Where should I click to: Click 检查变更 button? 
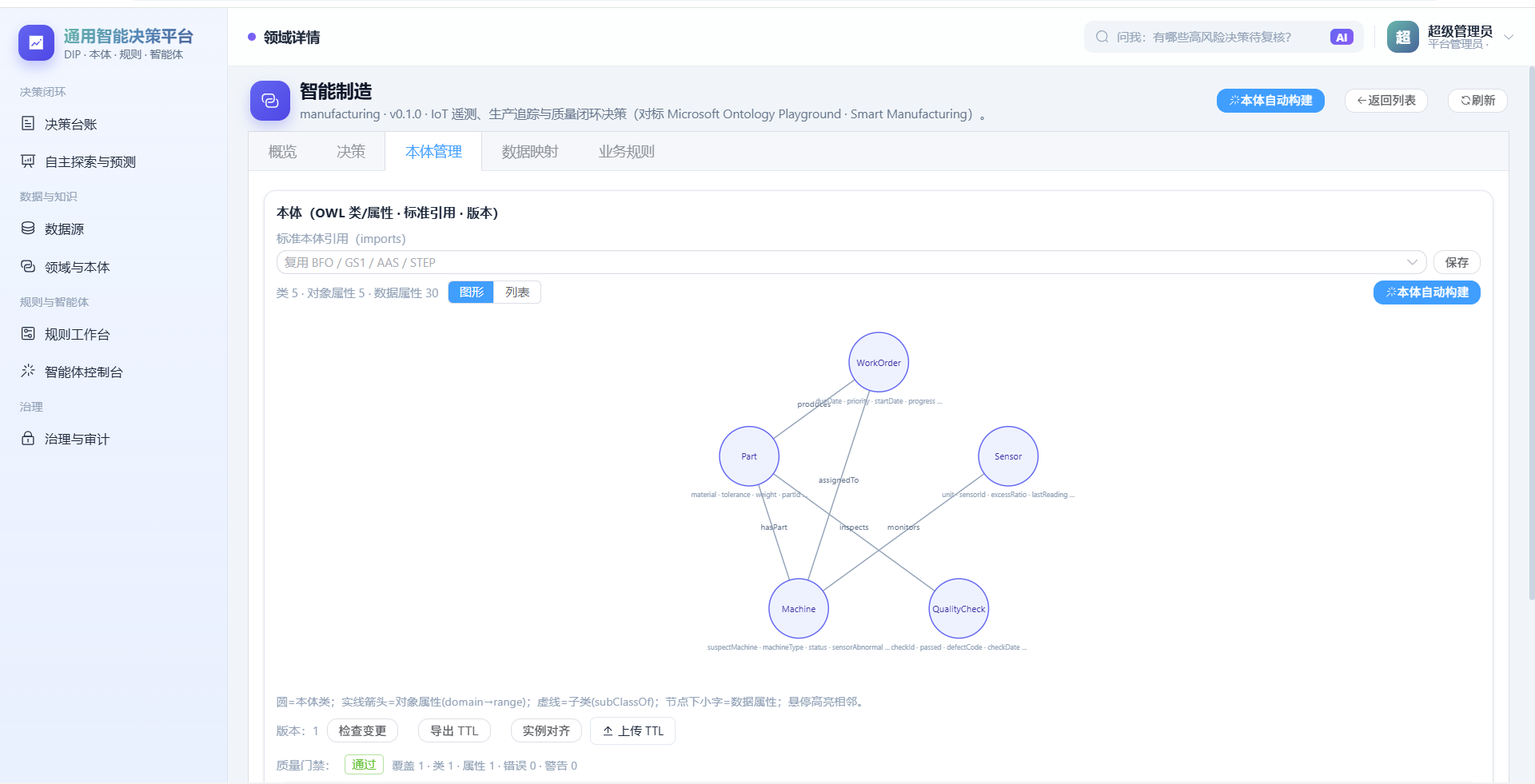point(362,730)
